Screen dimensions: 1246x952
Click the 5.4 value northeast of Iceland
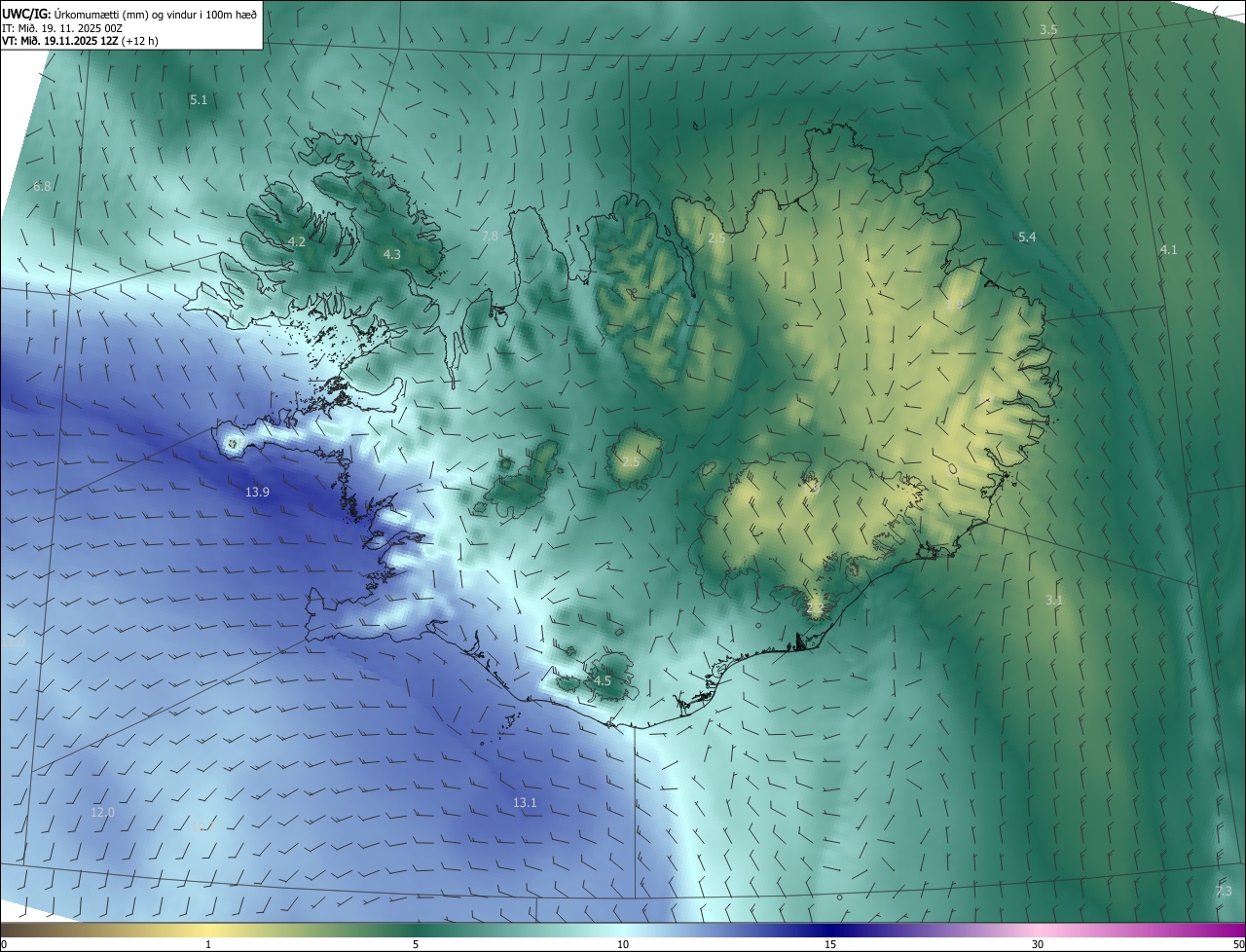tap(1027, 237)
